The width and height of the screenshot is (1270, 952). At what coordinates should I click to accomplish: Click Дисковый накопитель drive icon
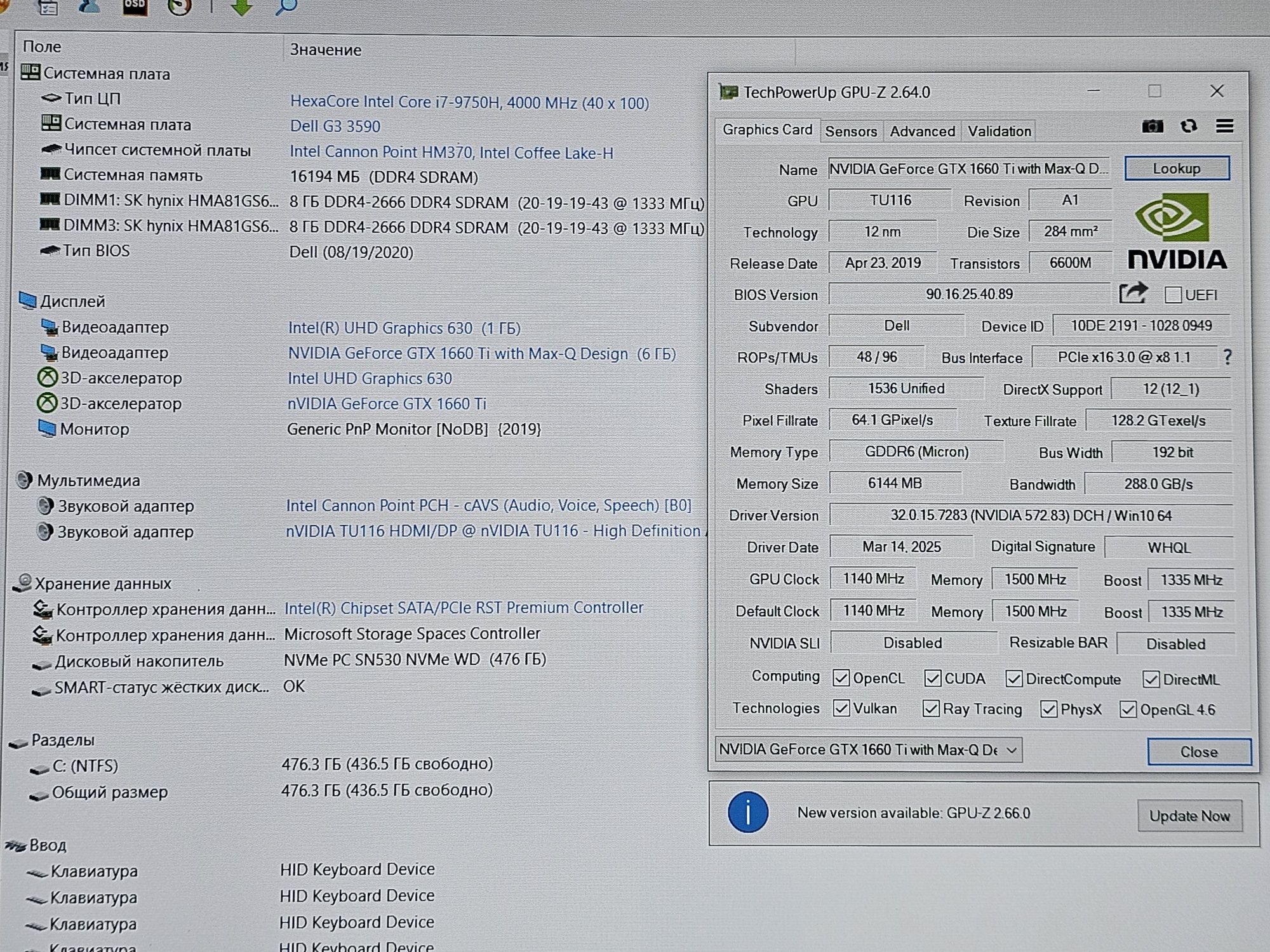pyautogui.click(x=42, y=664)
